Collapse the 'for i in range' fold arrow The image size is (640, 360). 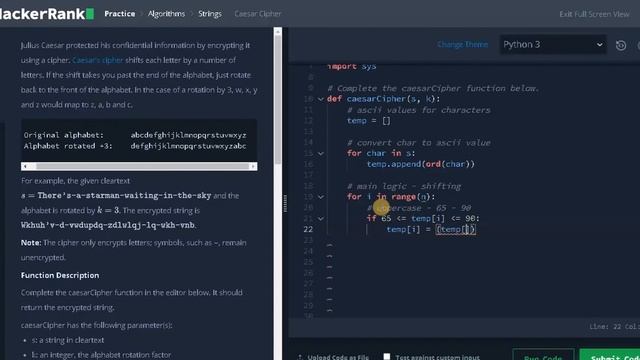321,197
